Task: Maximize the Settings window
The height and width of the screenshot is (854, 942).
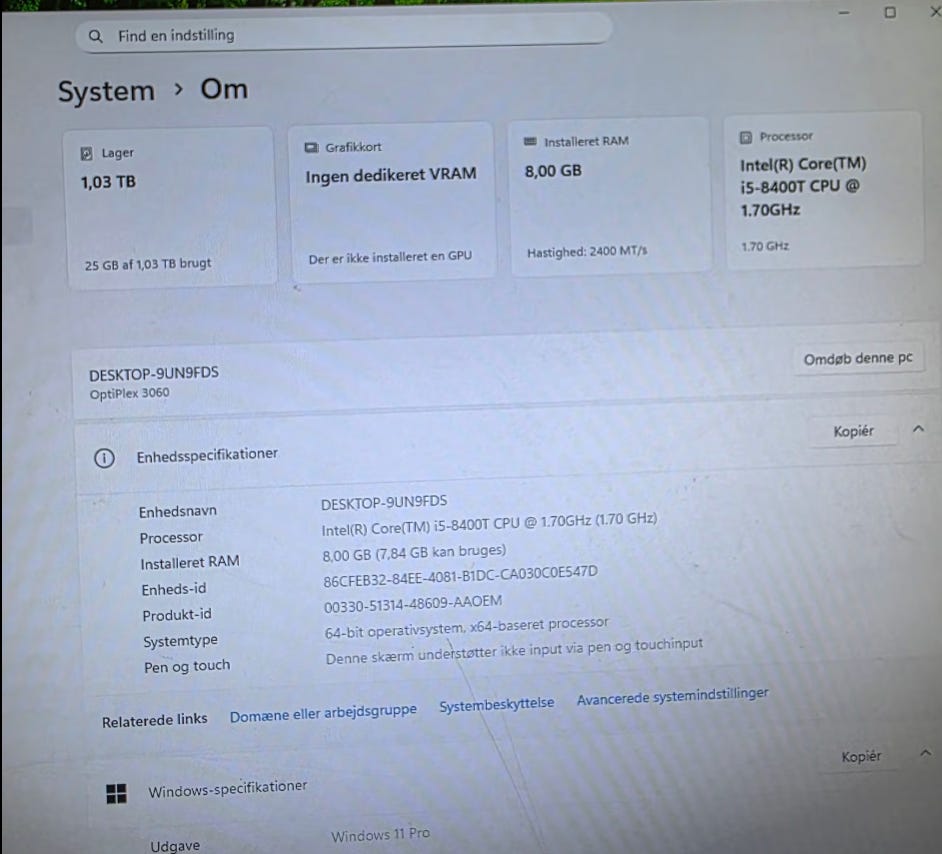Action: click(x=890, y=12)
